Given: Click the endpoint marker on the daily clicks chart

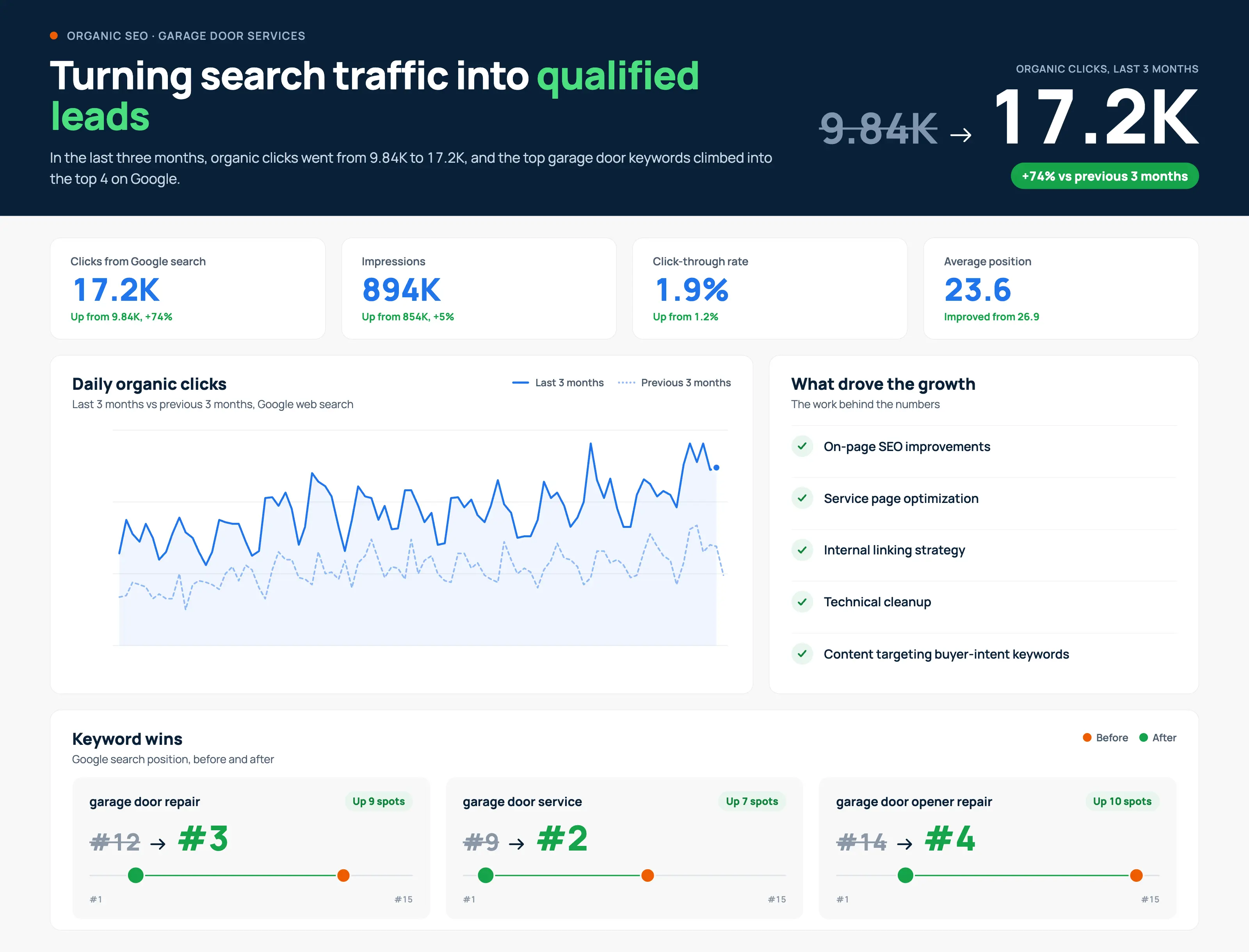Looking at the screenshot, I should 717,467.
